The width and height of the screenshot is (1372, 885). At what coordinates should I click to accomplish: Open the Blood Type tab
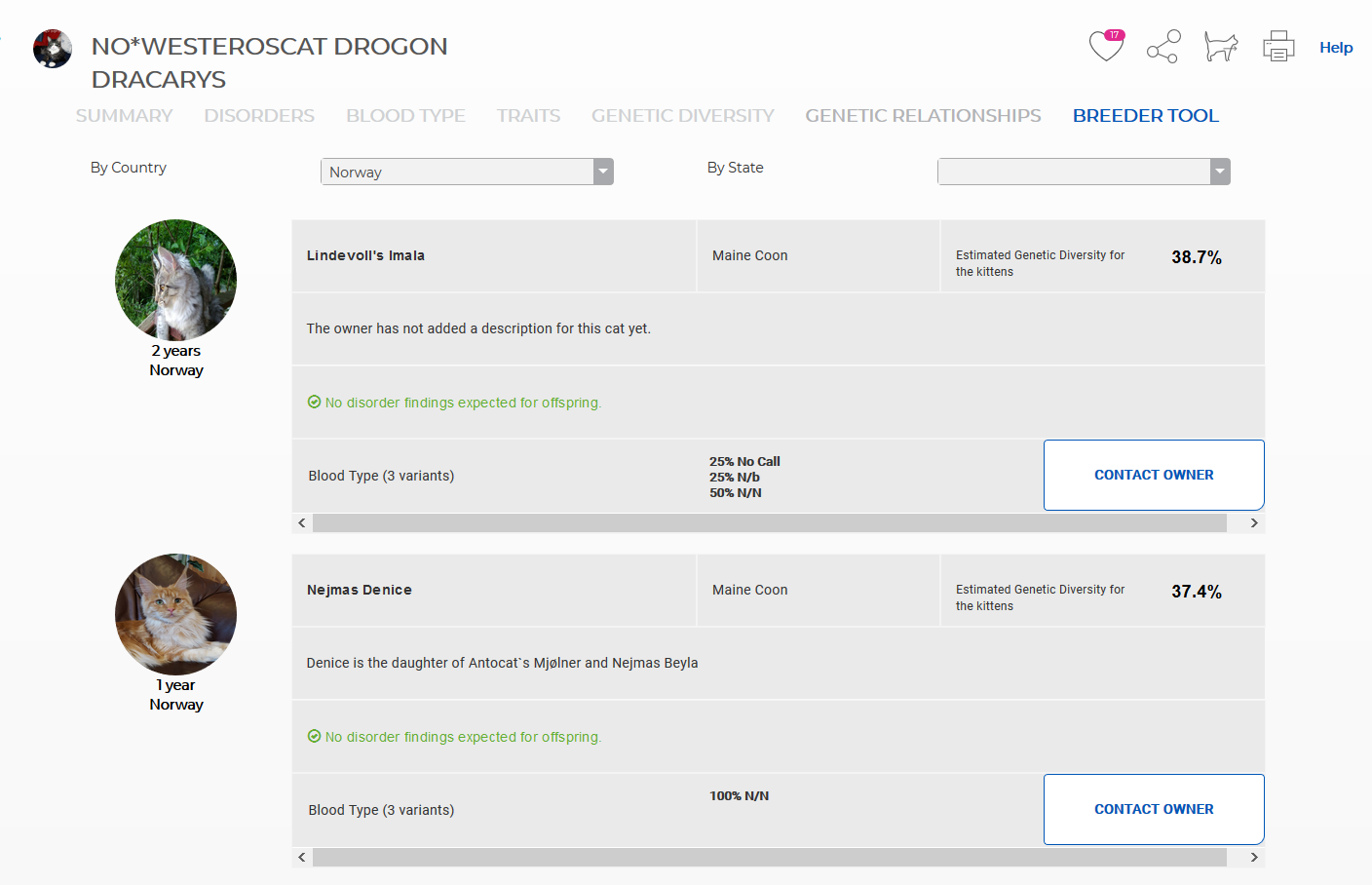tap(405, 115)
